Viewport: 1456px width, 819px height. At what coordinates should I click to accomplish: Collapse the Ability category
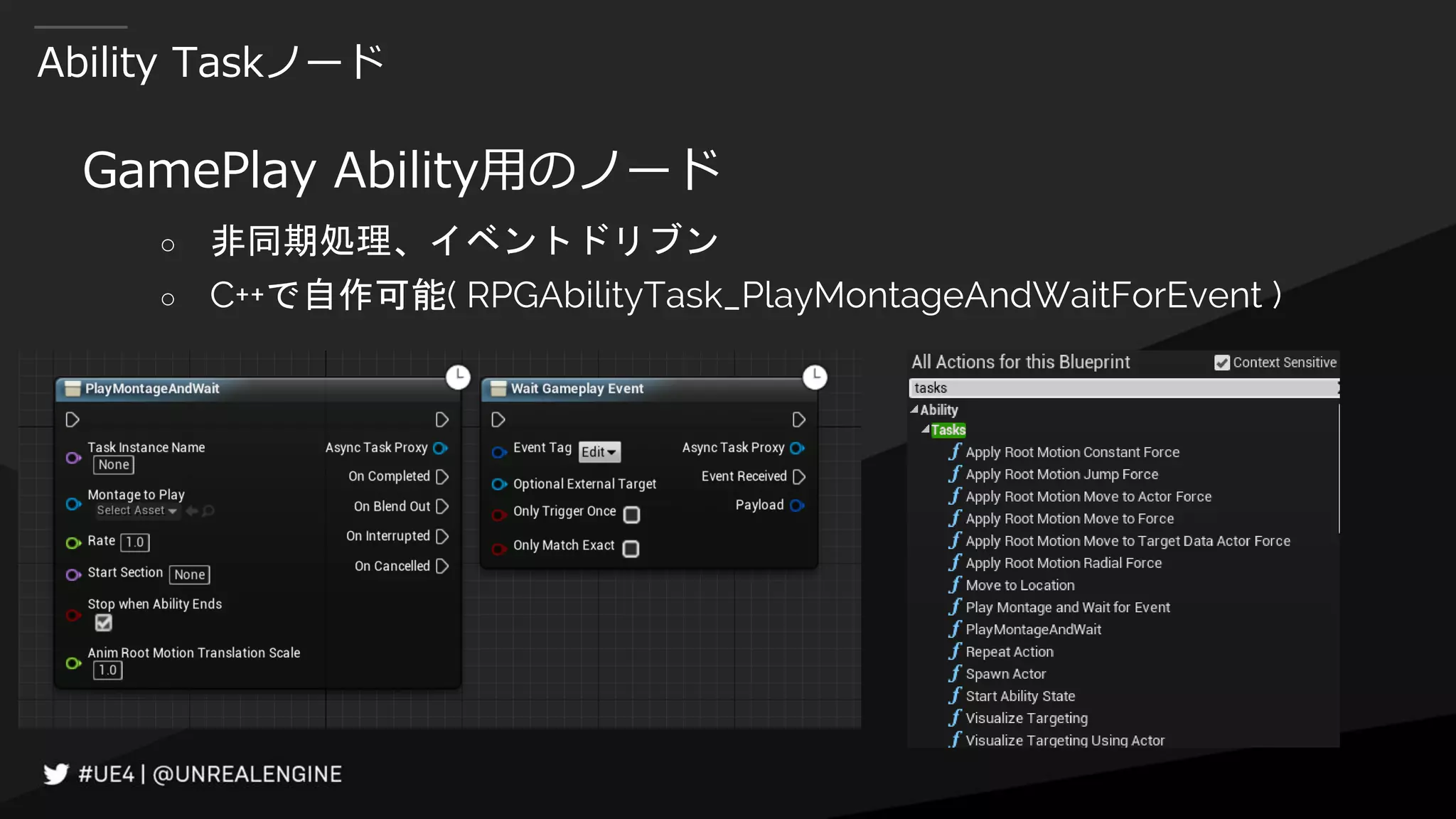click(914, 409)
